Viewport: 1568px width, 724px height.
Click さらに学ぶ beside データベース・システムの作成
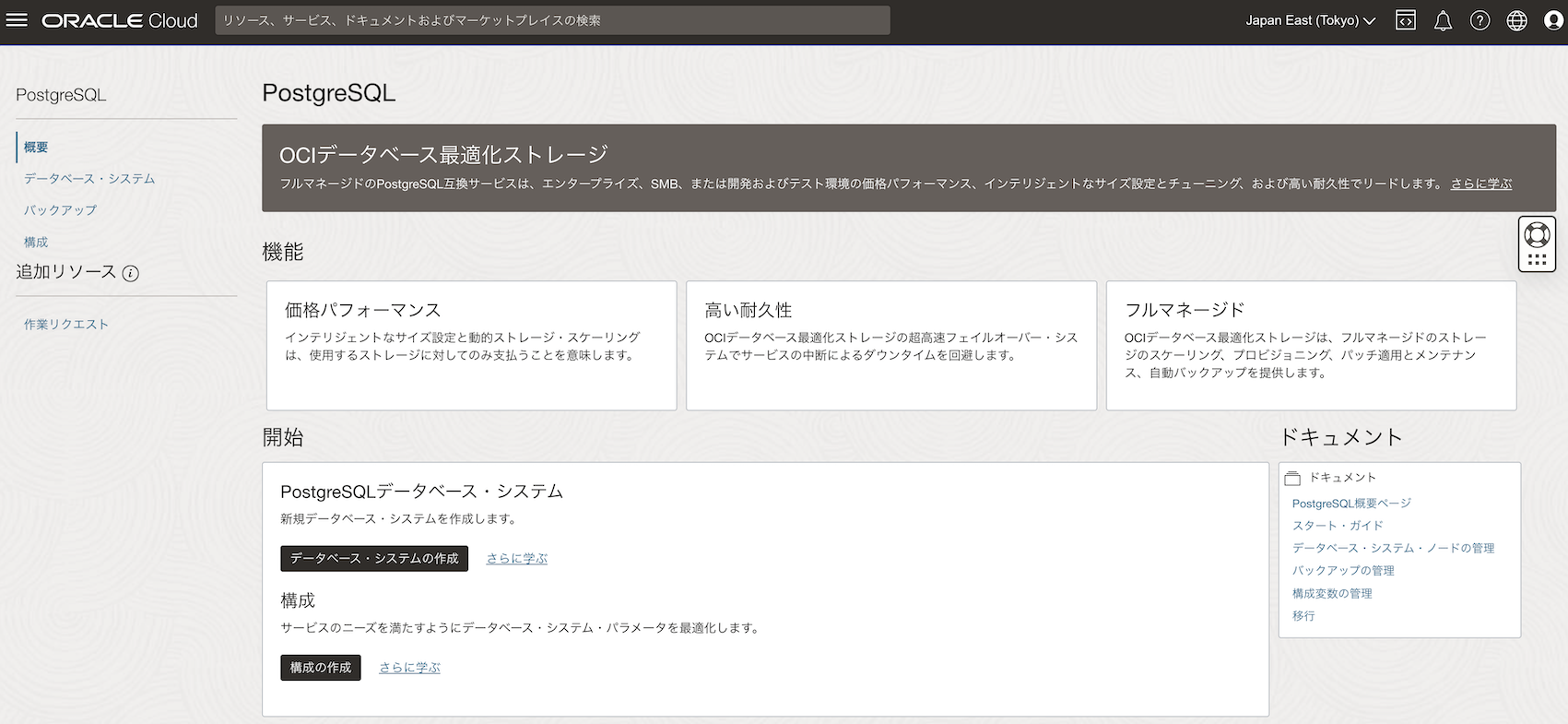pos(517,559)
